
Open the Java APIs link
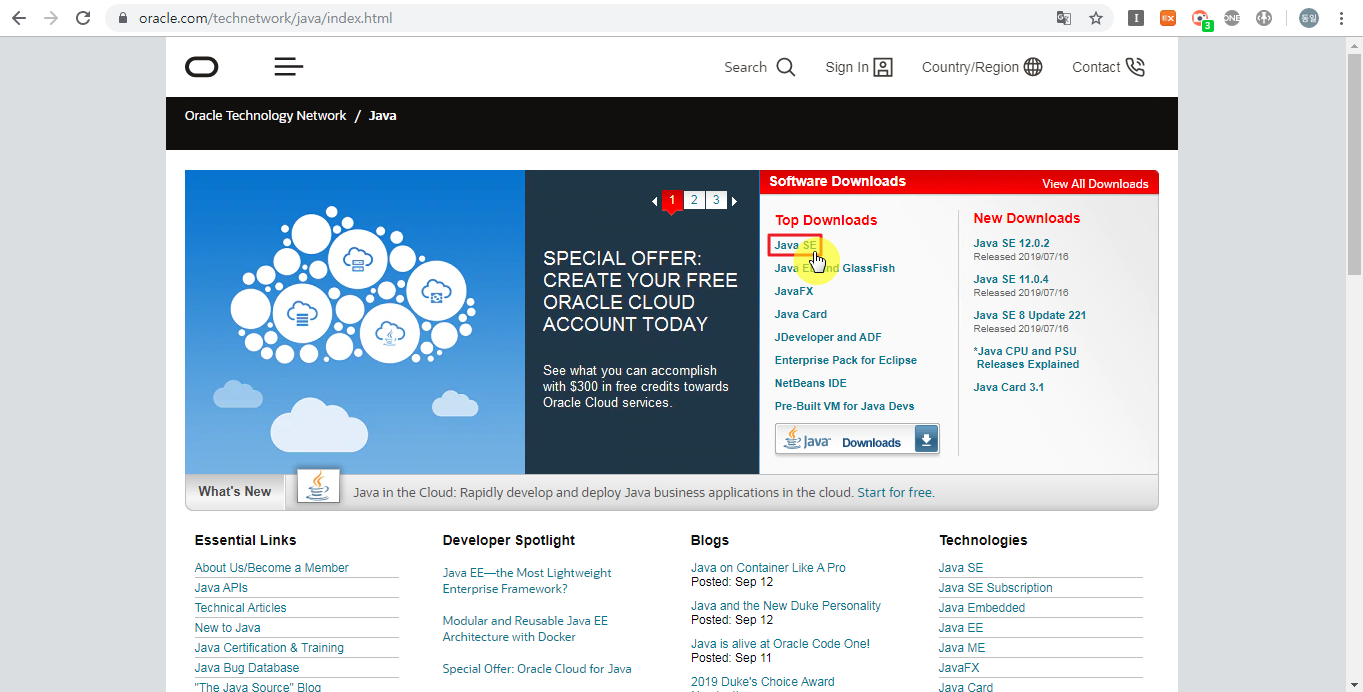221,588
